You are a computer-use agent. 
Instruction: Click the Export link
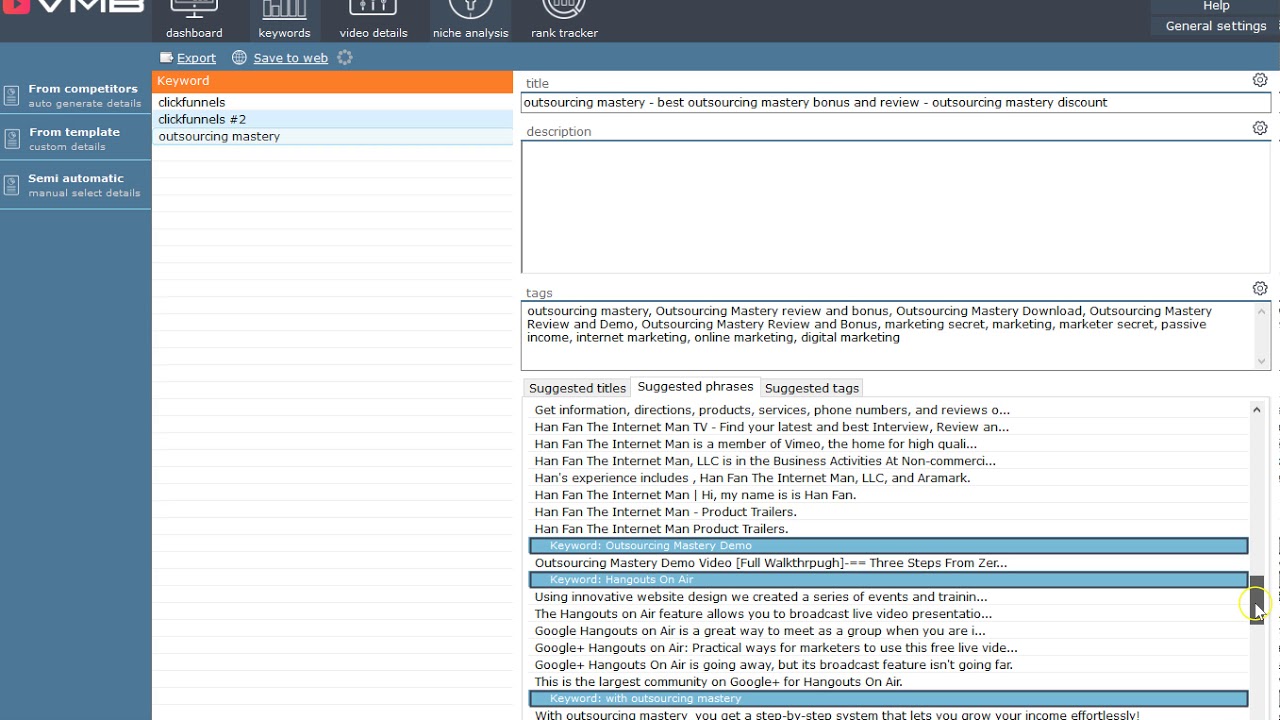196,58
